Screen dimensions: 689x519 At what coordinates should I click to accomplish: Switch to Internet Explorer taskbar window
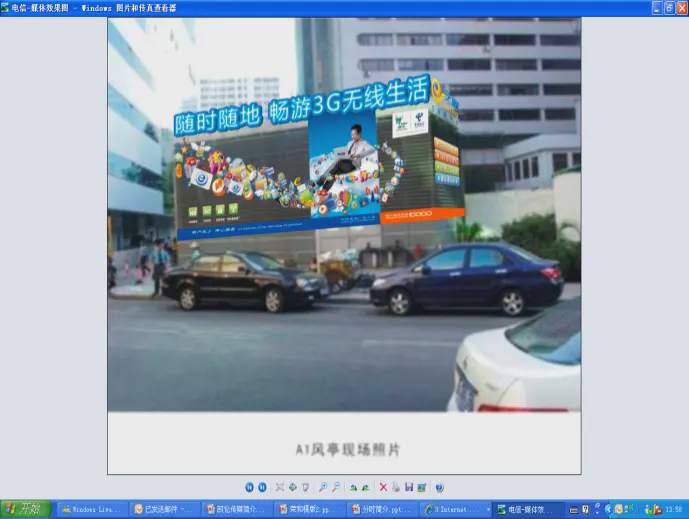(x=455, y=509)
